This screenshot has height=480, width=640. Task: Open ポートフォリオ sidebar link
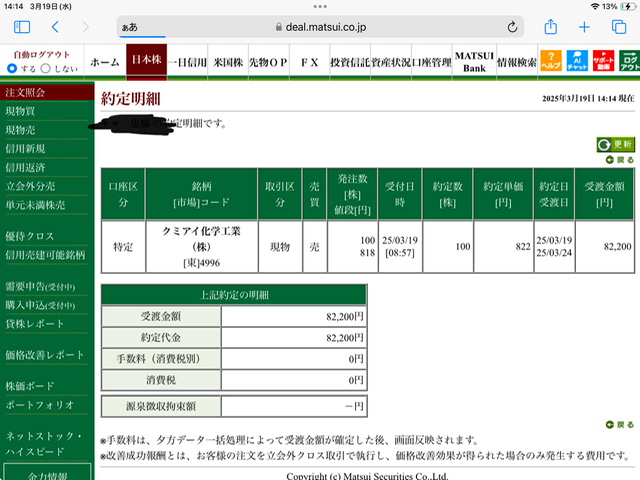click(x=40, y=405)
